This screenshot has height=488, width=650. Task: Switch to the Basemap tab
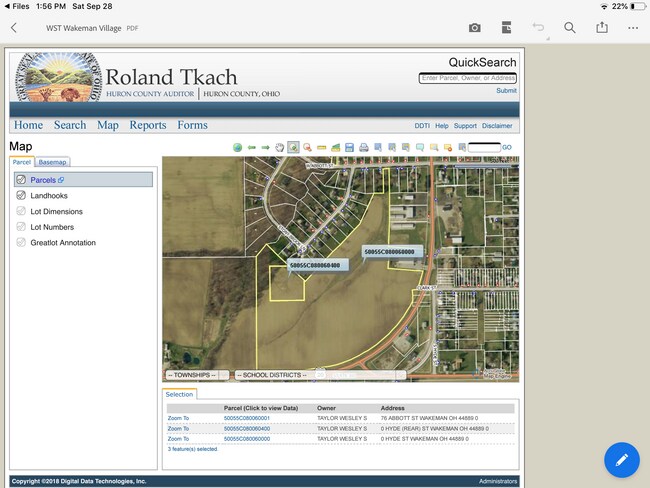pyautogui.click(x=52, y=161)
